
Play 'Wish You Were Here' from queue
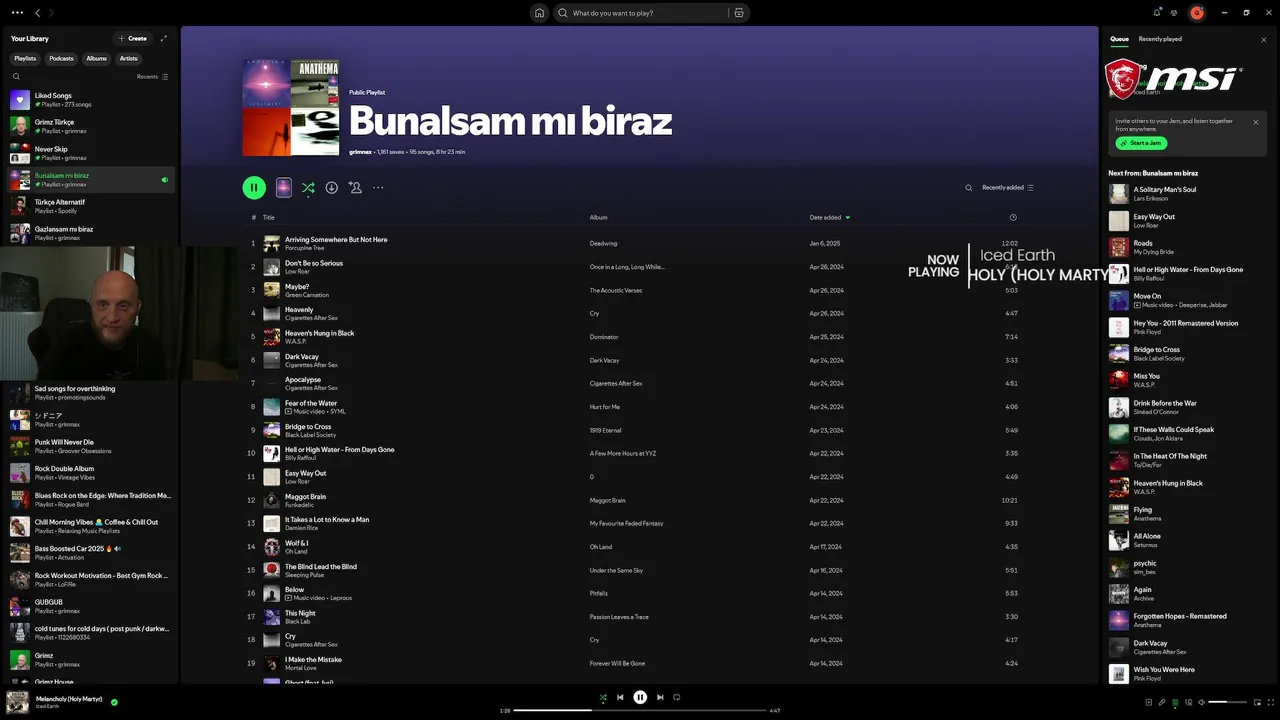coord(1187,674)
